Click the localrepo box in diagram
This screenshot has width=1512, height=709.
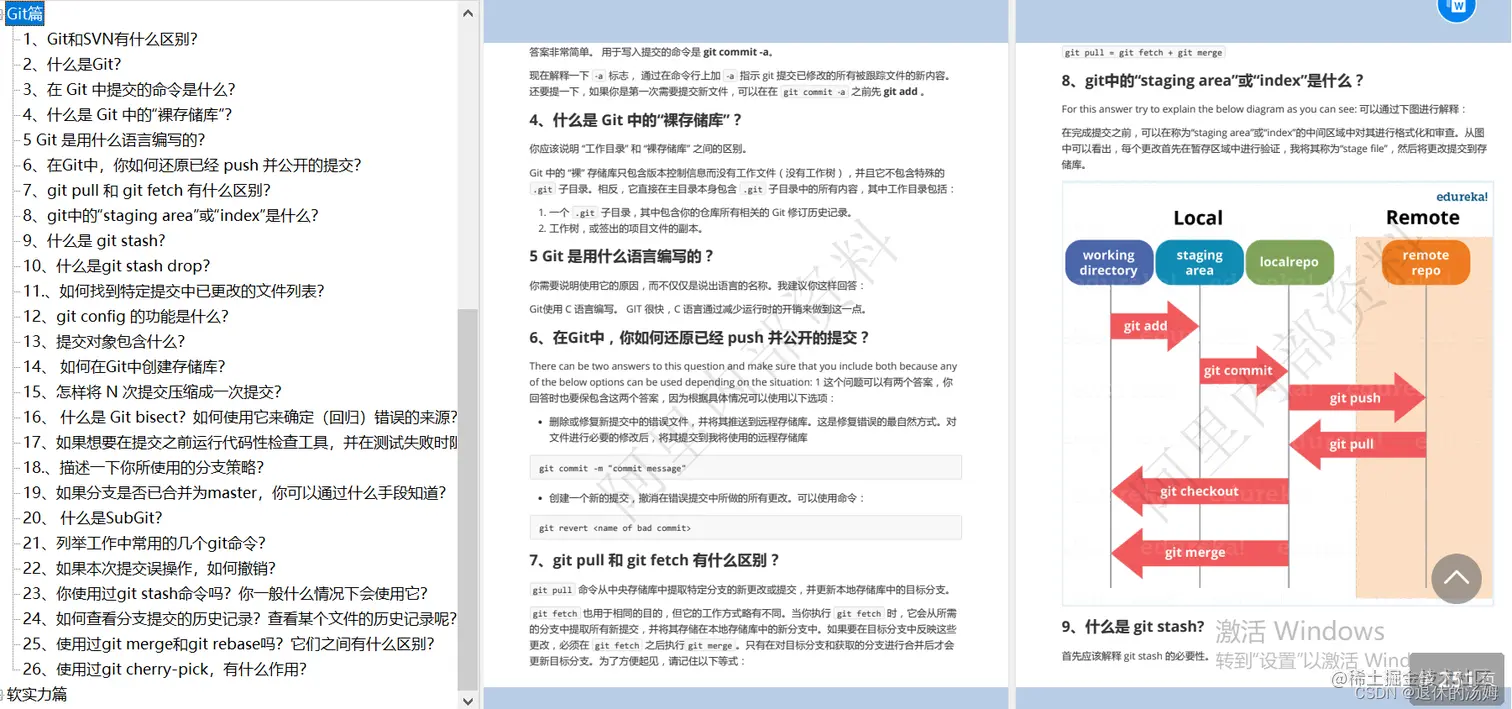pos(1289,262)
